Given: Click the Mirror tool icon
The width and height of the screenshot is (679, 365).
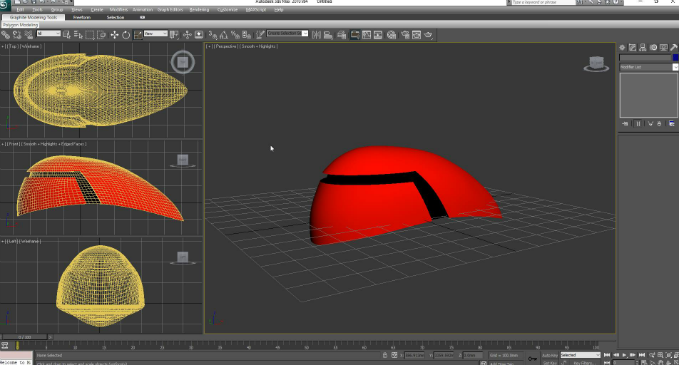Looking at the screenshot, I should (317, 35).
